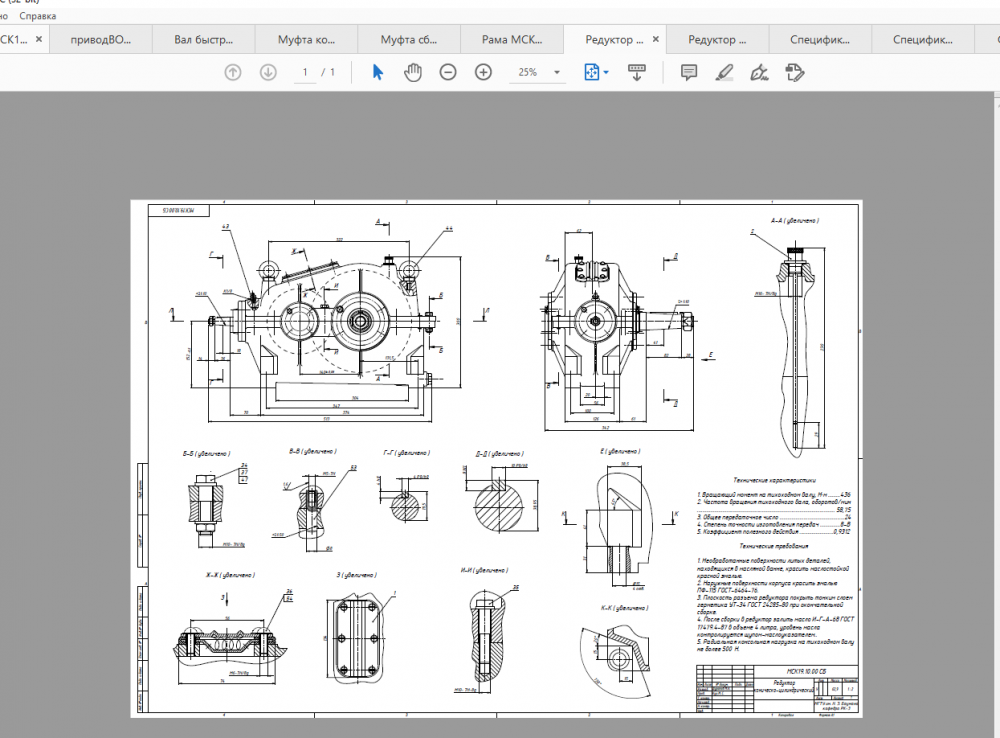
Task: Open the sign document tool
Action: pyautogui.click(x=759, y=72)
